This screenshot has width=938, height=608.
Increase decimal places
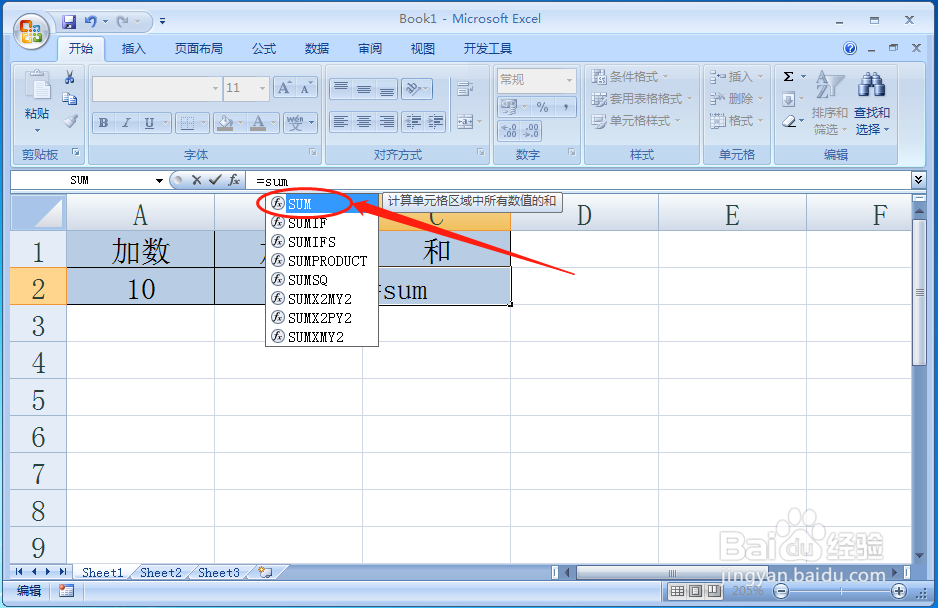point(509,130)
